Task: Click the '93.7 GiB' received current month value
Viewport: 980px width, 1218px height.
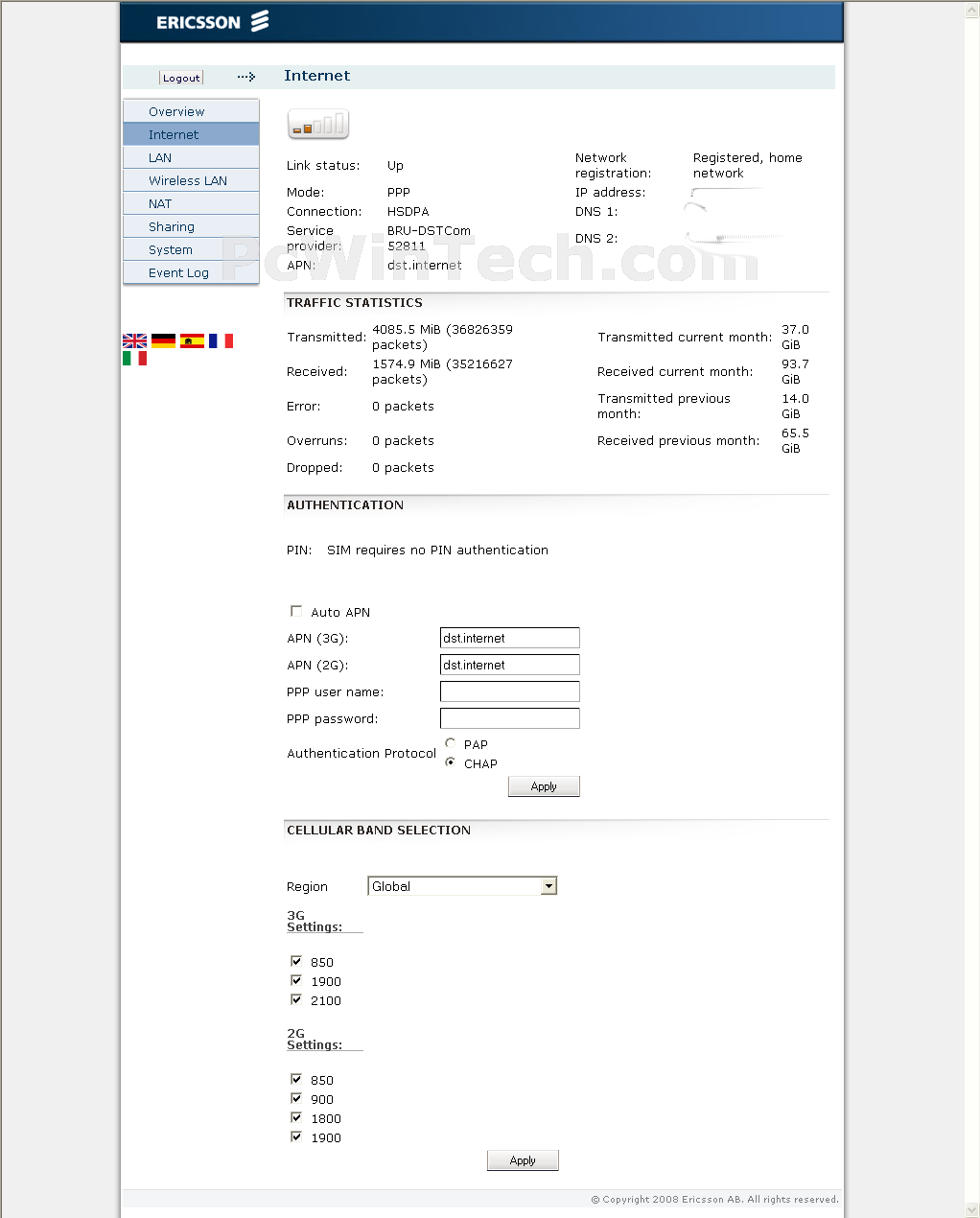Action: pos(795,371)
